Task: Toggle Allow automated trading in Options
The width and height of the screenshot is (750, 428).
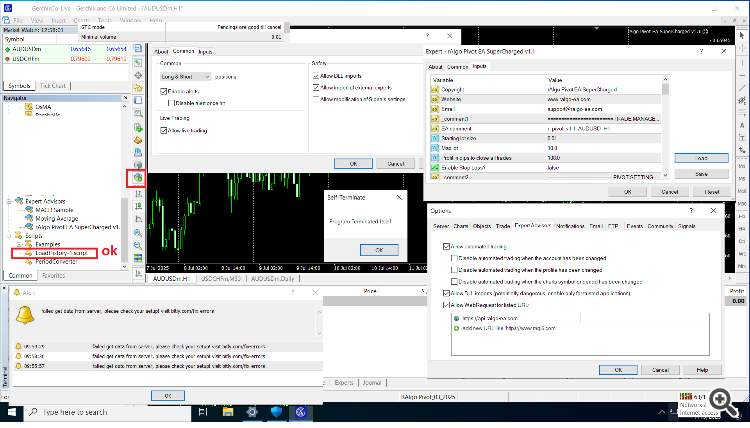Action: pos(446,247)
